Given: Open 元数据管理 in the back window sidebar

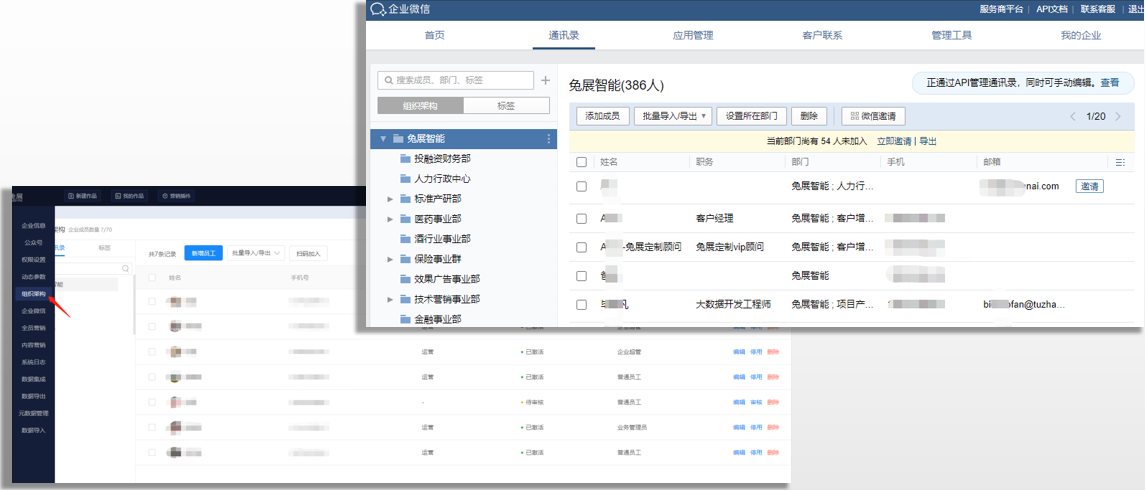Looking at the screenshot, I should [x=34, y=413].
